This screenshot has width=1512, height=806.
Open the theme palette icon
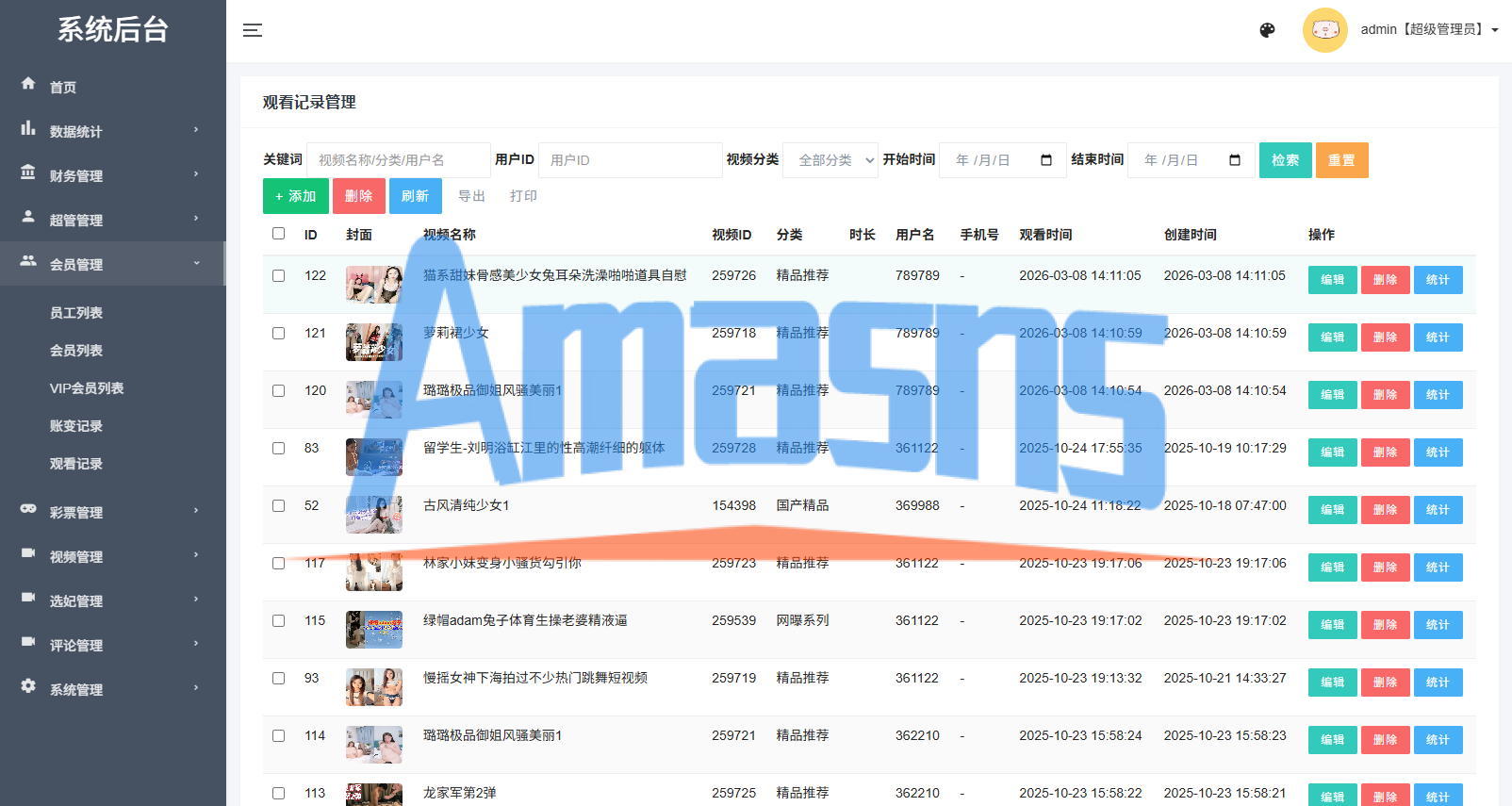pyautogui.click(x=1268, y=30)
